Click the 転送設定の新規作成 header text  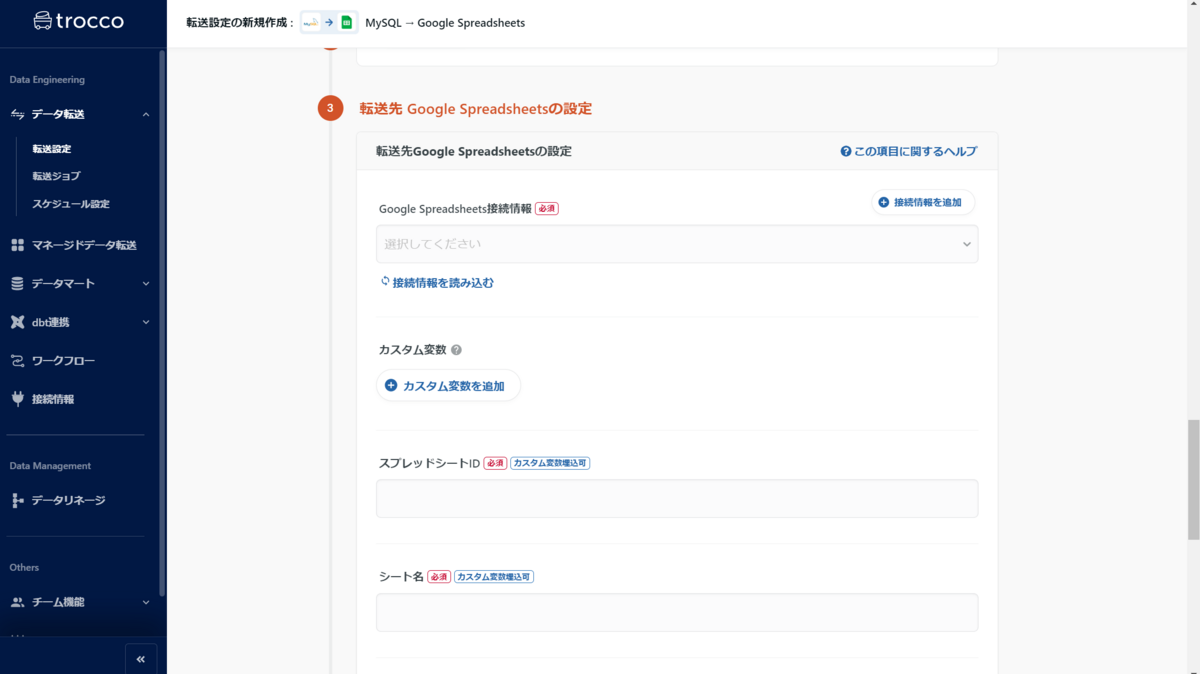tap(240, 23)
